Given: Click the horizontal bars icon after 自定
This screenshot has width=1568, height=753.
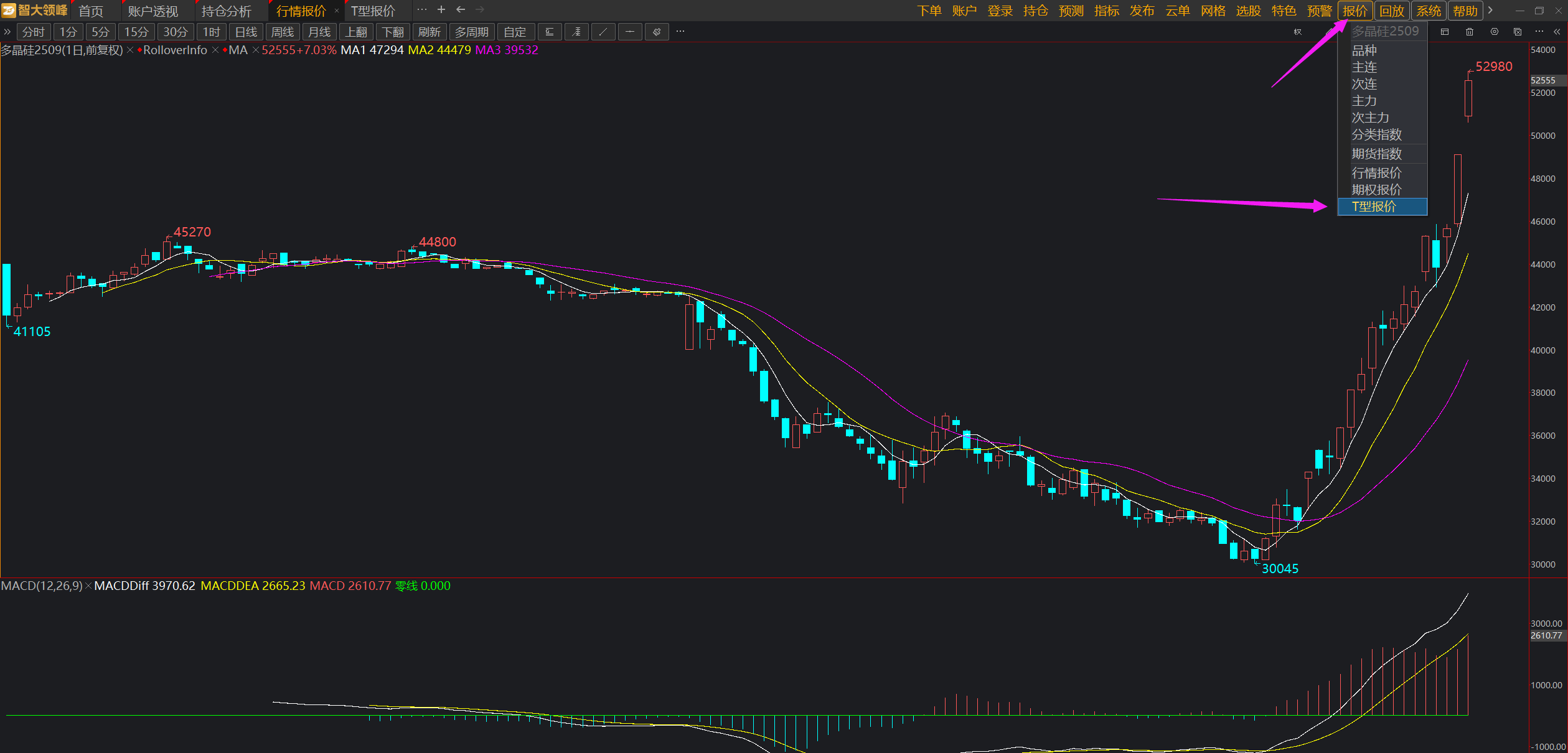Looking at the screenshot, I should (550, 32).
